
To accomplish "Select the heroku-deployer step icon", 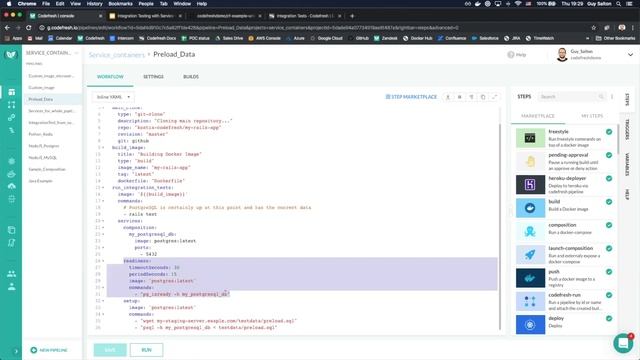I will (530, 184).
